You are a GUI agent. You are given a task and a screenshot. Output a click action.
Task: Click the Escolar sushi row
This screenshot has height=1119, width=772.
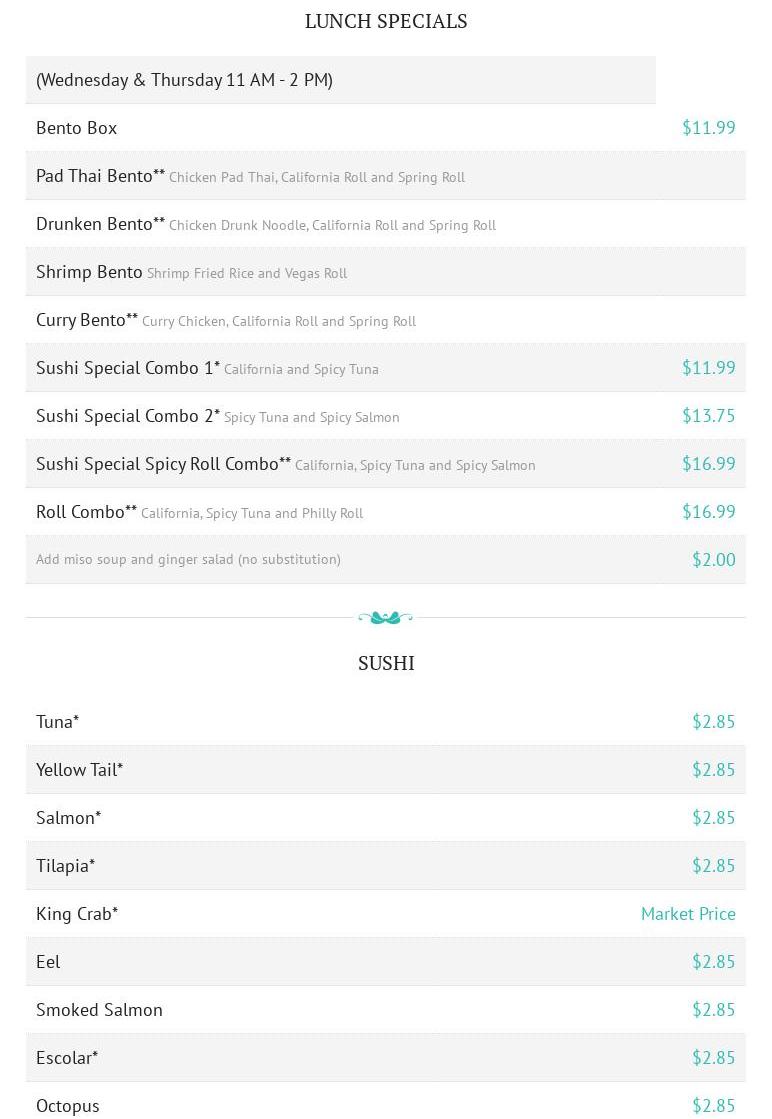click(x=385, y=1058)
